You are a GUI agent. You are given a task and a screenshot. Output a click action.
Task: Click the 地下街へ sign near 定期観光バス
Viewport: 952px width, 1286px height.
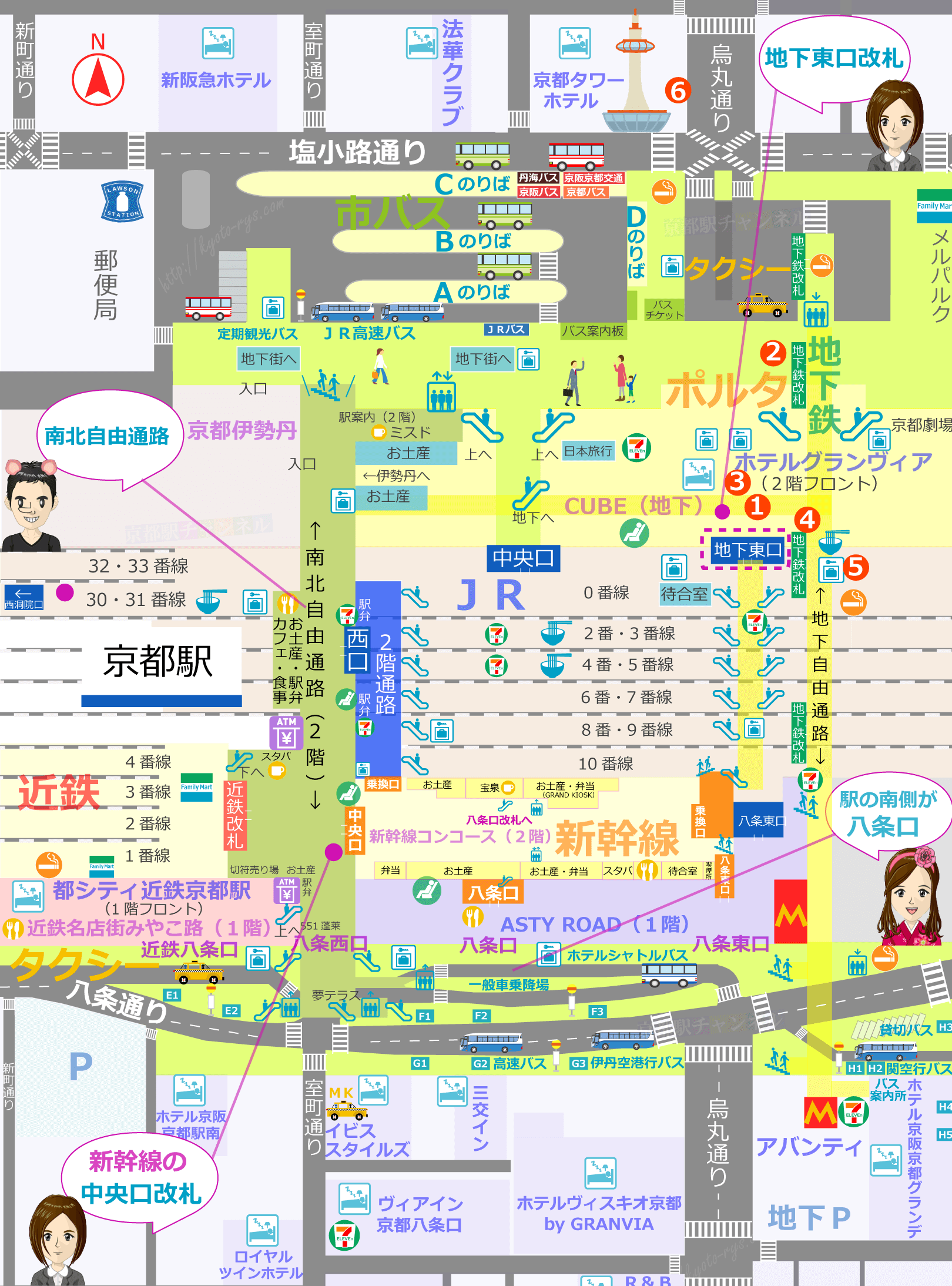(269, 359)
